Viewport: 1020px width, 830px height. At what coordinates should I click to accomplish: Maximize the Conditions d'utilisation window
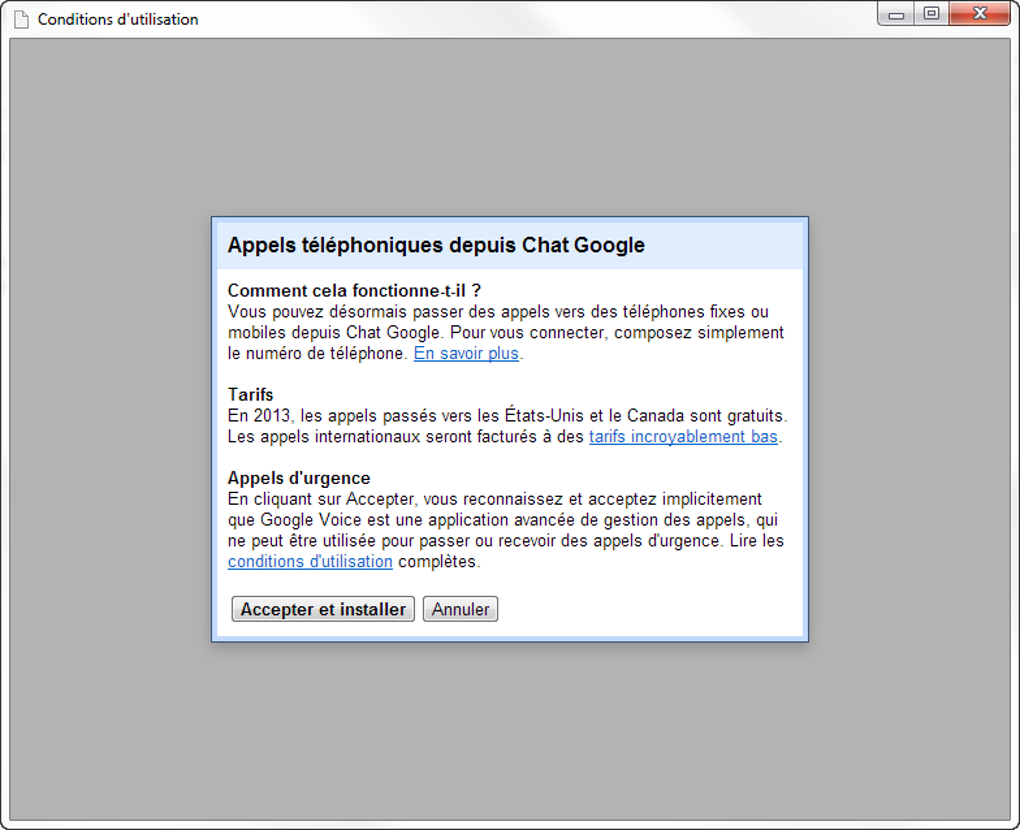(x=932, y=14)
